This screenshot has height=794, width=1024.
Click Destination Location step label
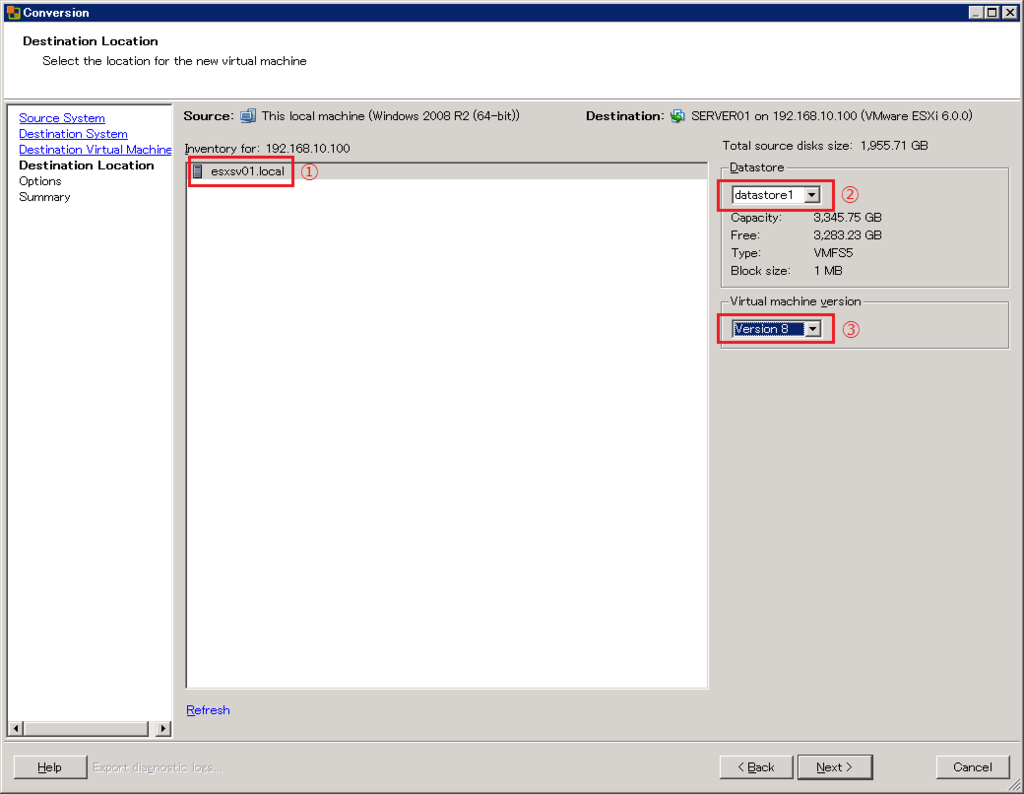tap(86, 165)
